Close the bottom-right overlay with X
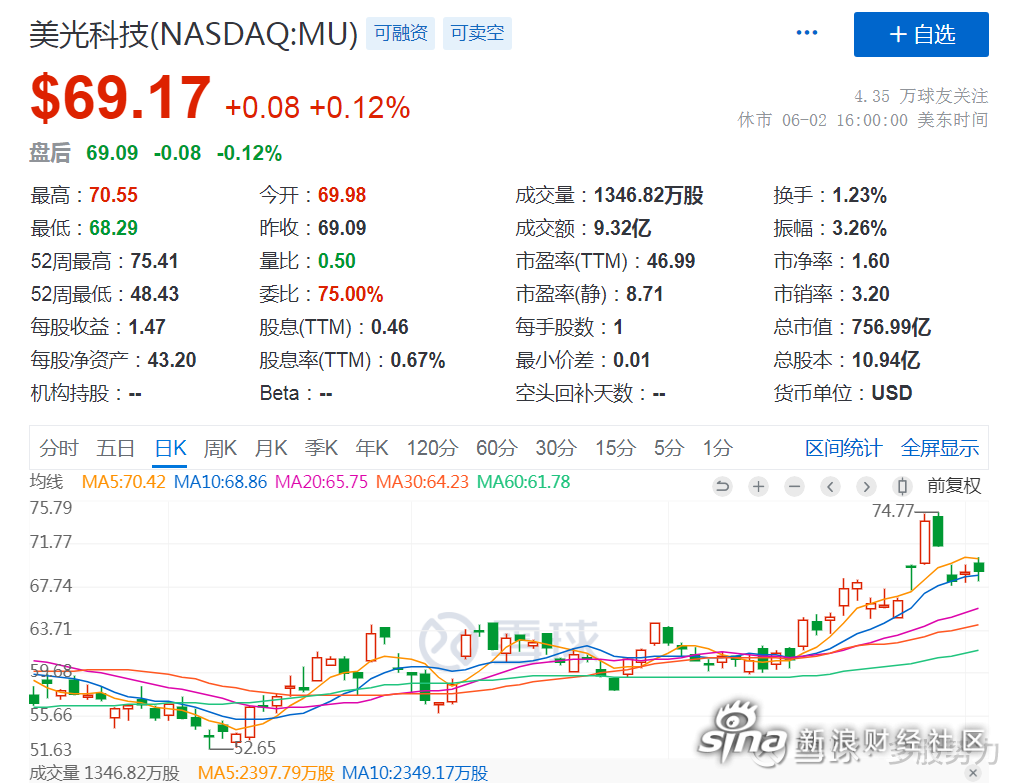The image size is (1031, 783). click(974, 773)
